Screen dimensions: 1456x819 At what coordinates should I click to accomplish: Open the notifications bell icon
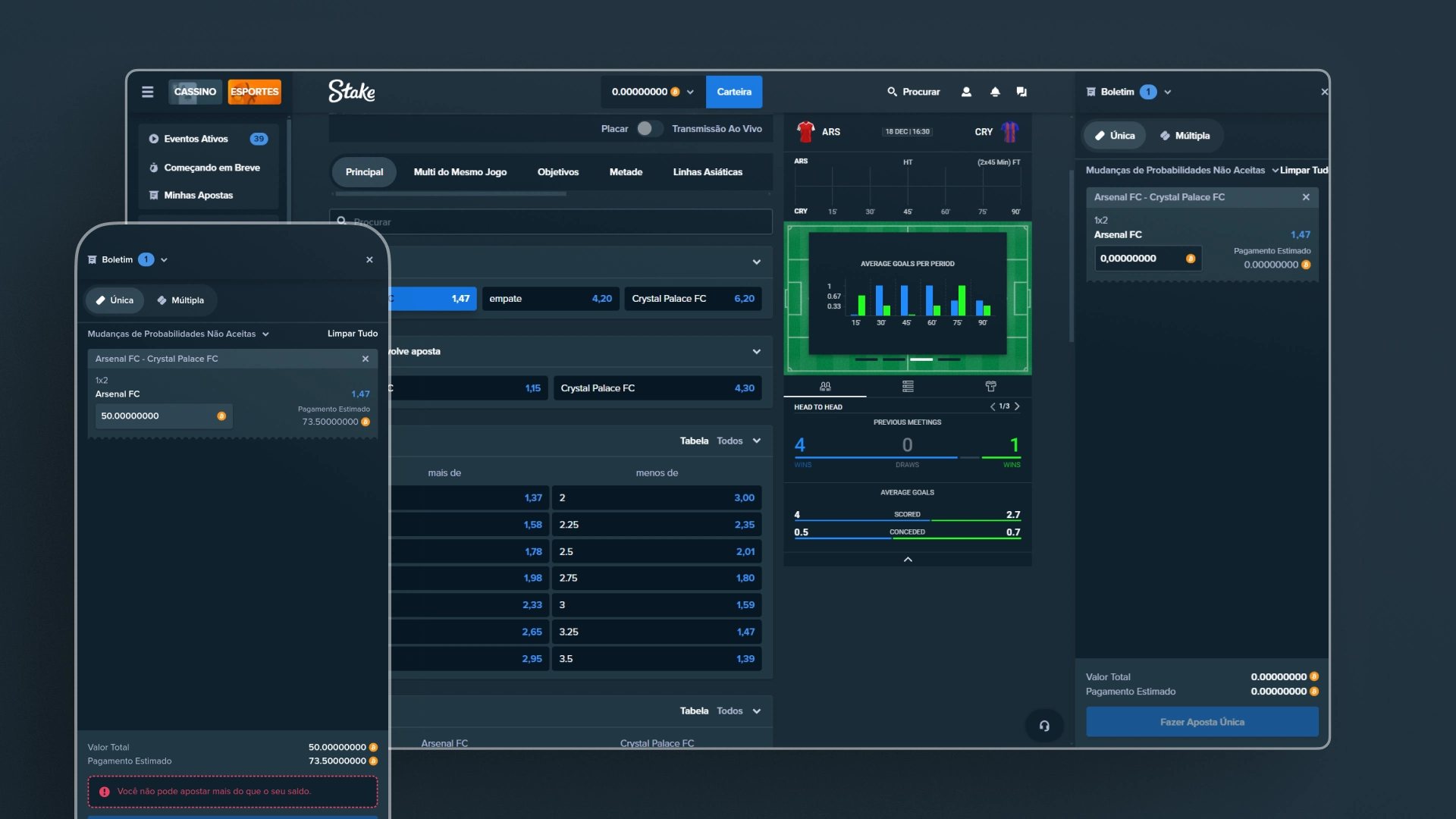tap(995, 92)
